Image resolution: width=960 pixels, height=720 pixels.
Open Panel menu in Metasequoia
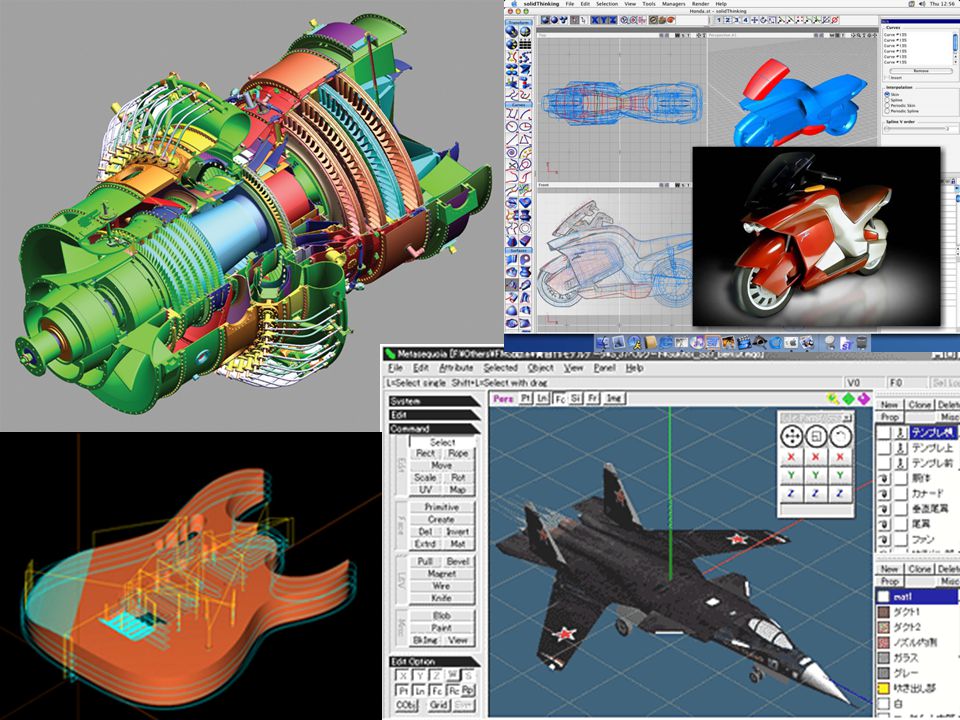[x=604, y=368]
